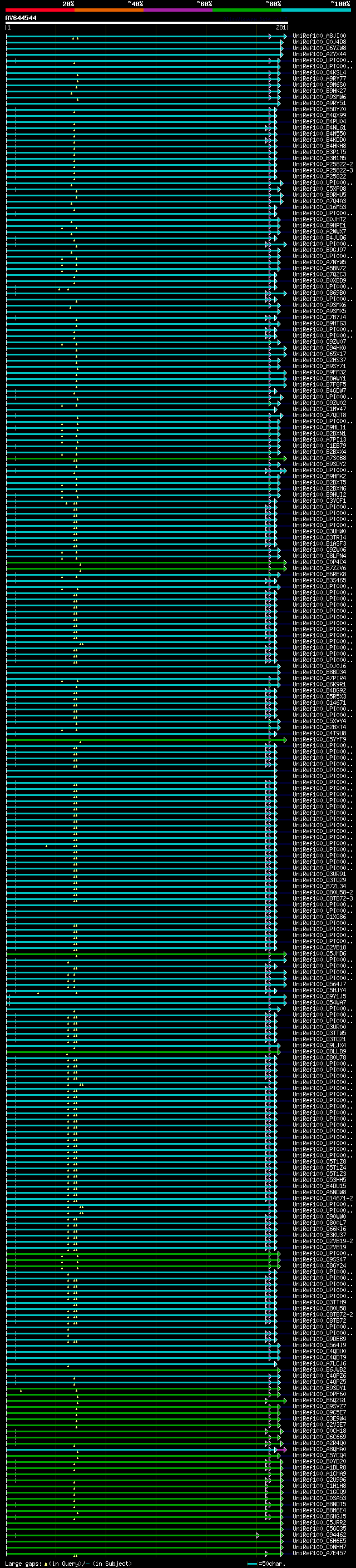
Task: Click the label UniRef100_Q16M53
Action: point(319,207)
